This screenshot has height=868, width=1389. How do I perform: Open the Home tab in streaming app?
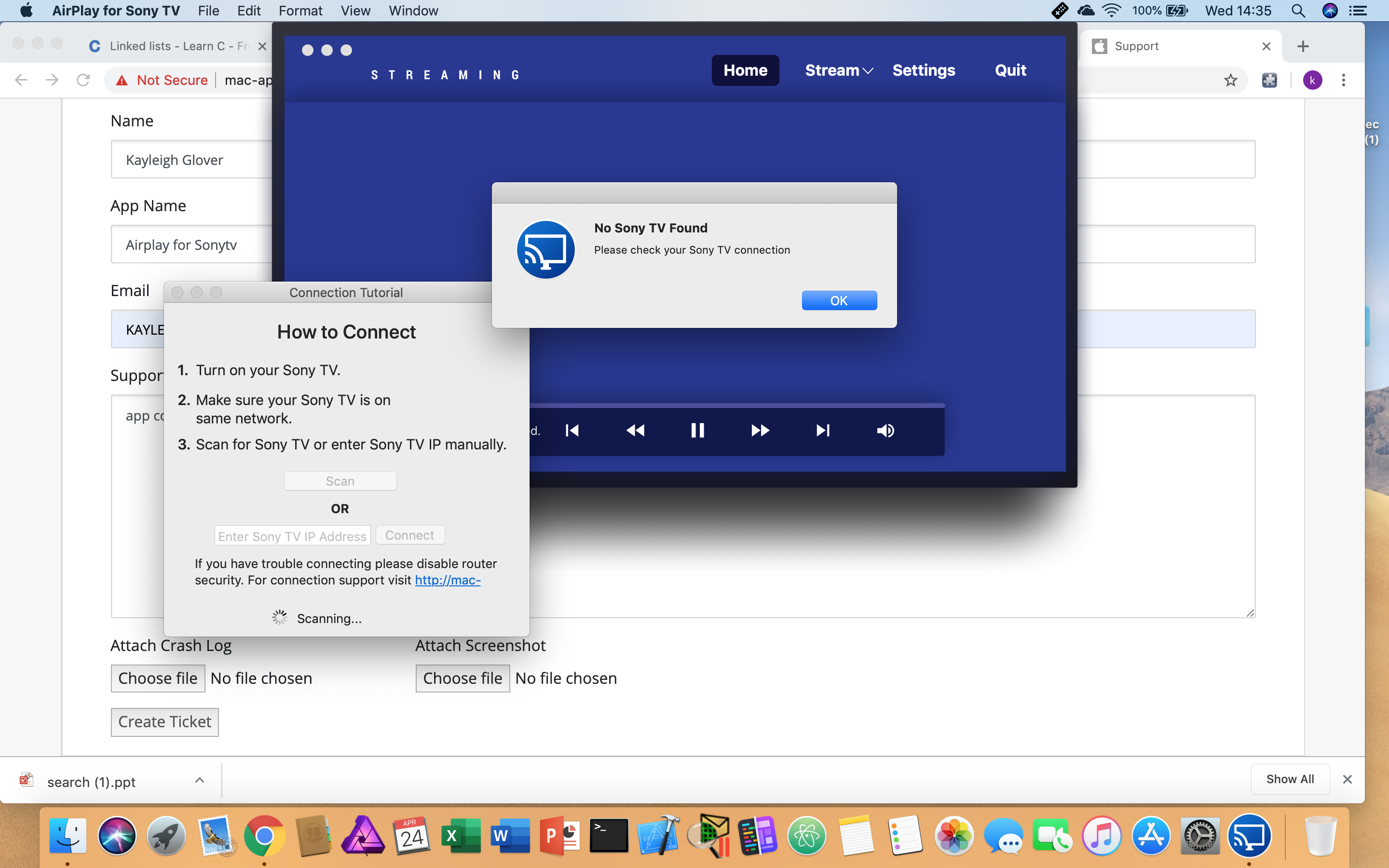pos(745,70)
